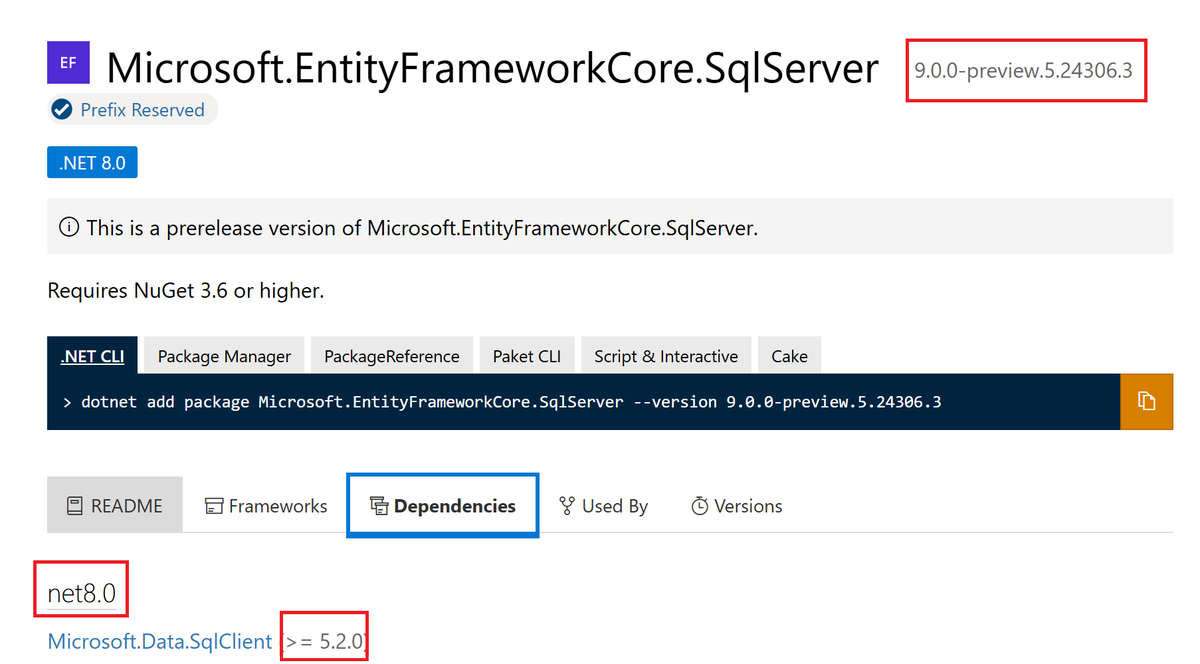Switch to the Frameworks tab

coord(266,505)
